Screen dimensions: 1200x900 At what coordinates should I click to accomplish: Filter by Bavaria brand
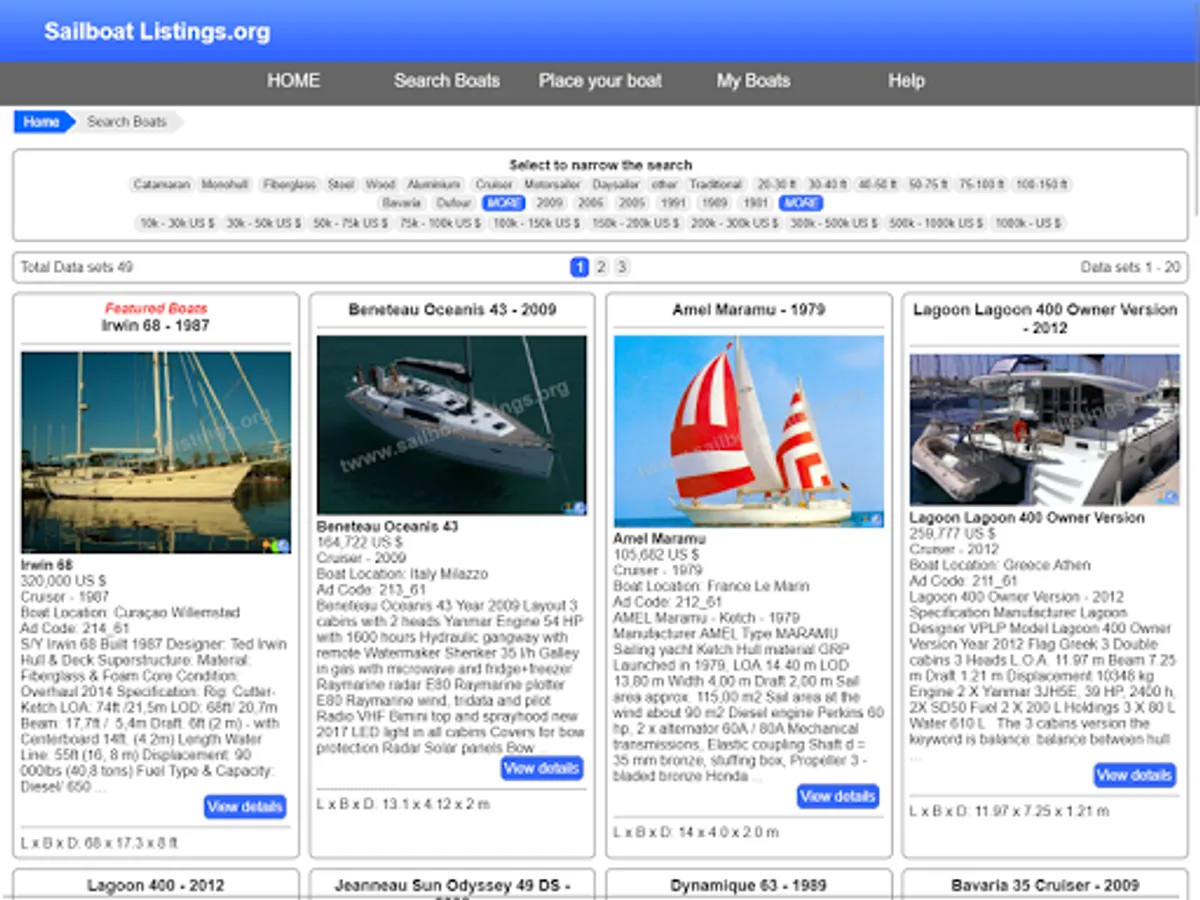401,203
